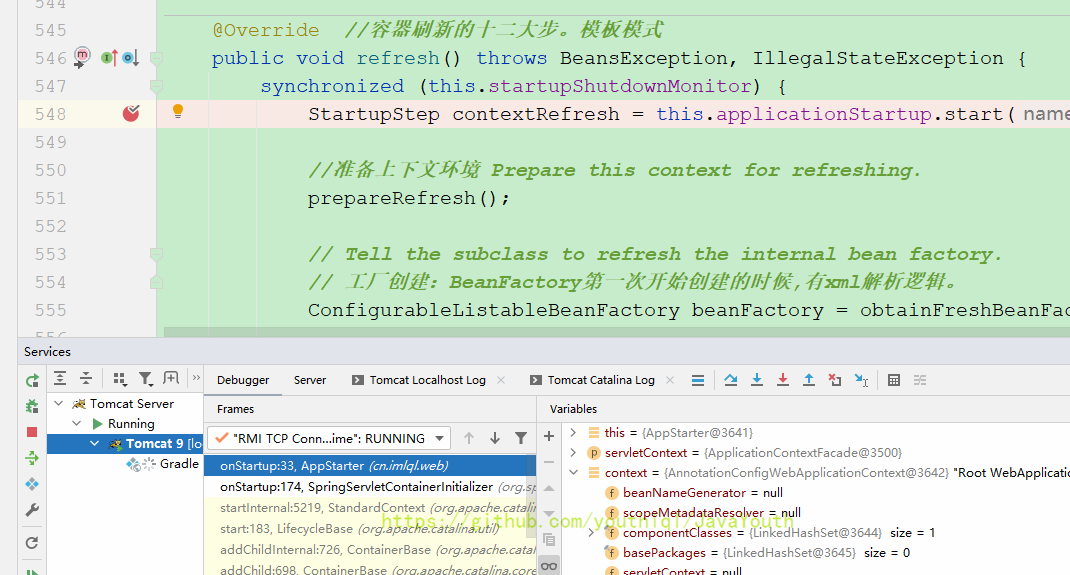The height and width of the screenshot is (575, 1070).
Task: Click the Step Over debugger icon
Action: tap(731, 380)
